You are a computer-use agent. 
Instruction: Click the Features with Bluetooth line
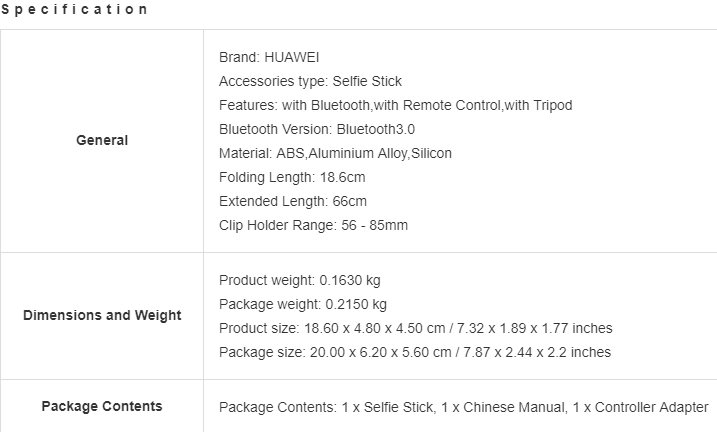pyautogui.click(x=396, y=105)
